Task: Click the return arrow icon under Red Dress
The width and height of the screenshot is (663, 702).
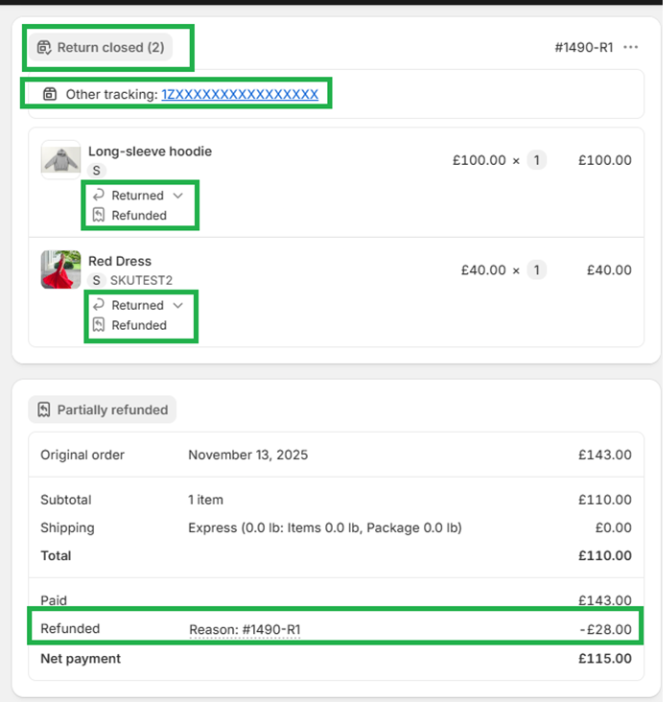Action: (98, 306)
